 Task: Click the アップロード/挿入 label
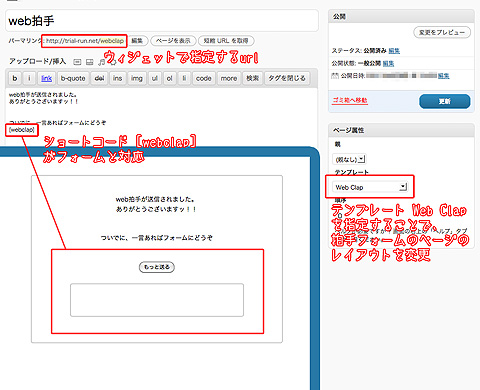click(x=37, y=61)
